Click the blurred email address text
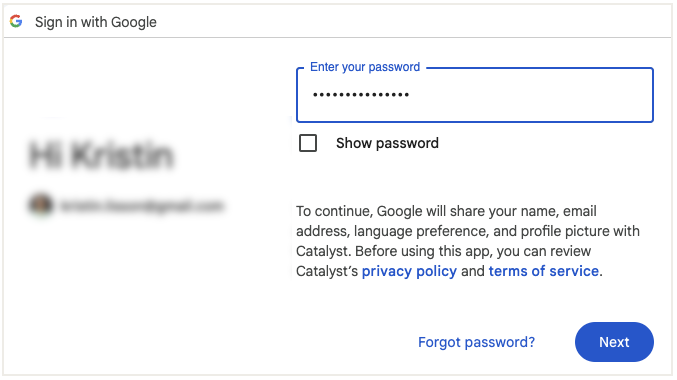677x380 pixels. (x=142, y=206)
